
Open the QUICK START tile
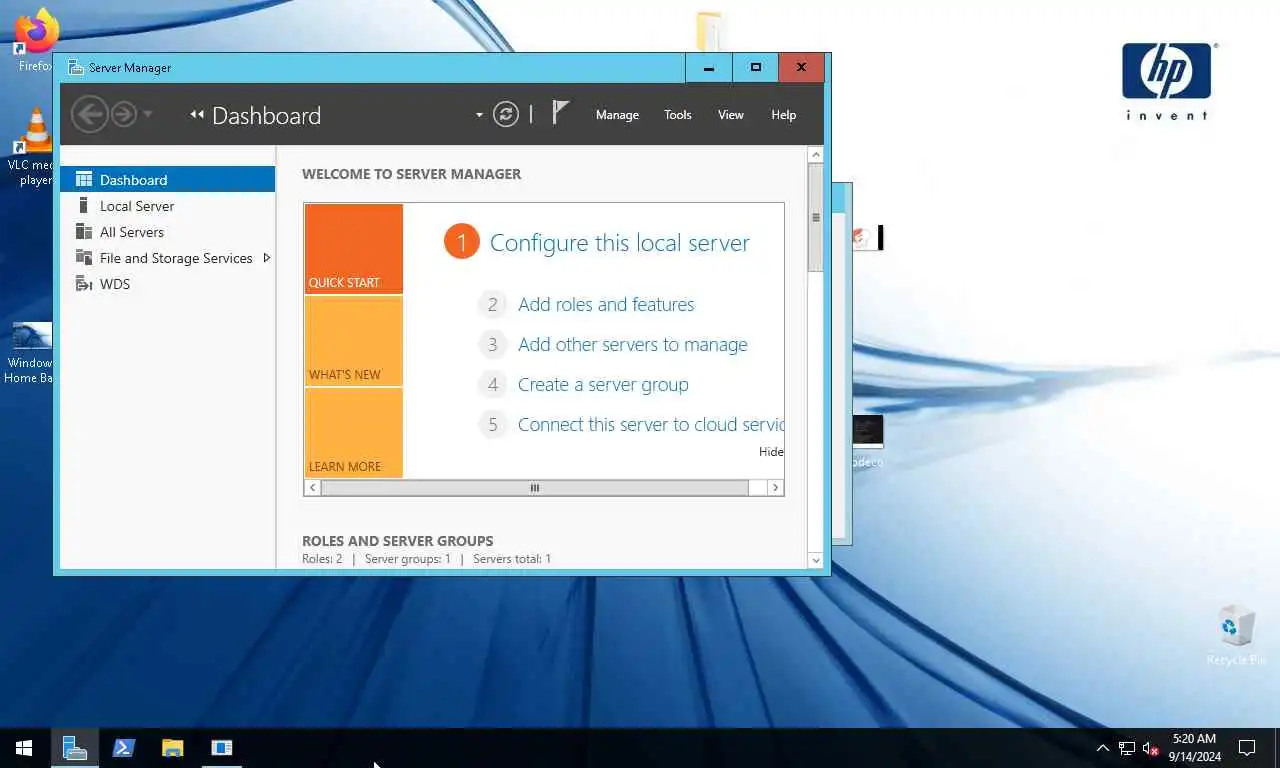pyautogui.click(x=354, y=249)
